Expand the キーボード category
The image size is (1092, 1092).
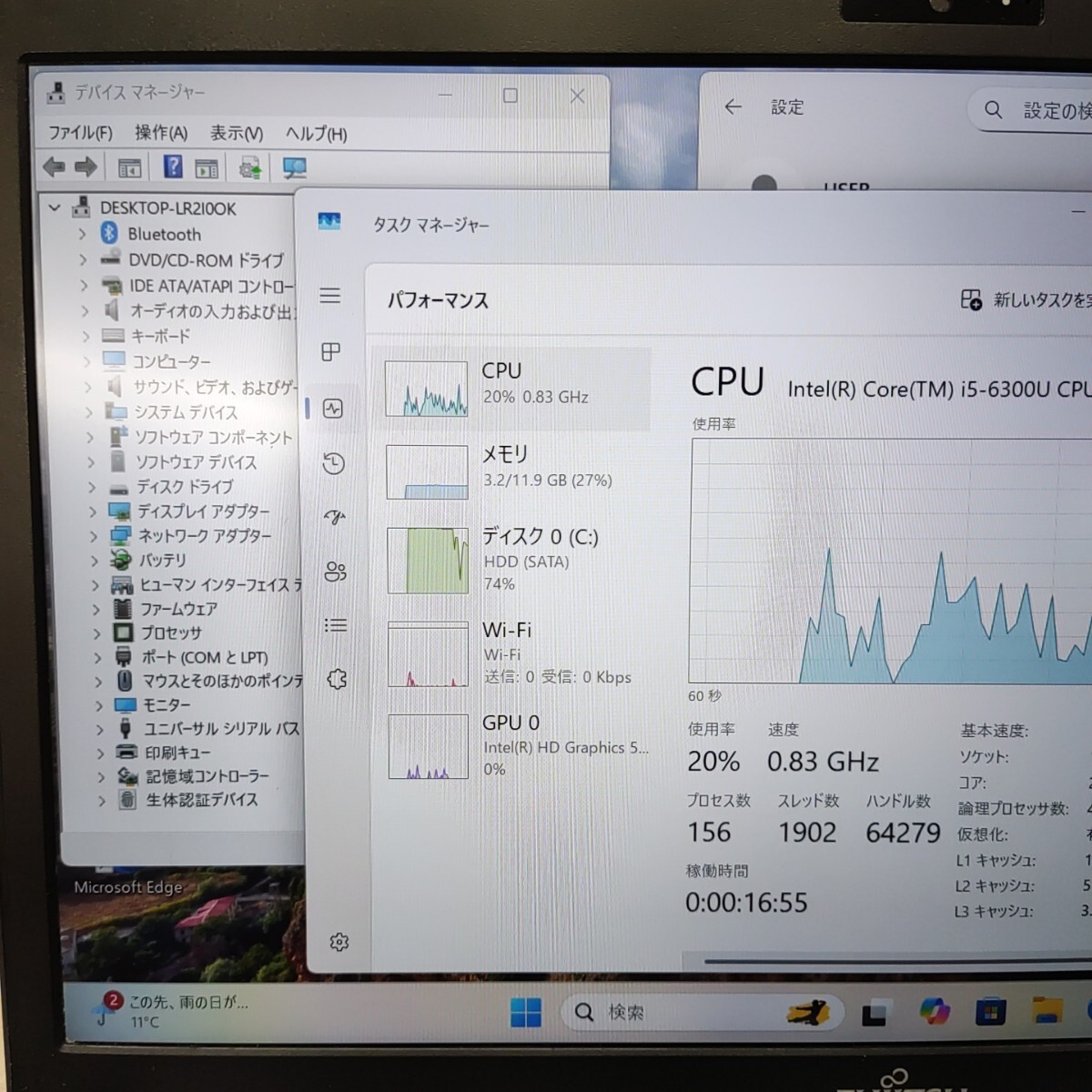point(86,336)
